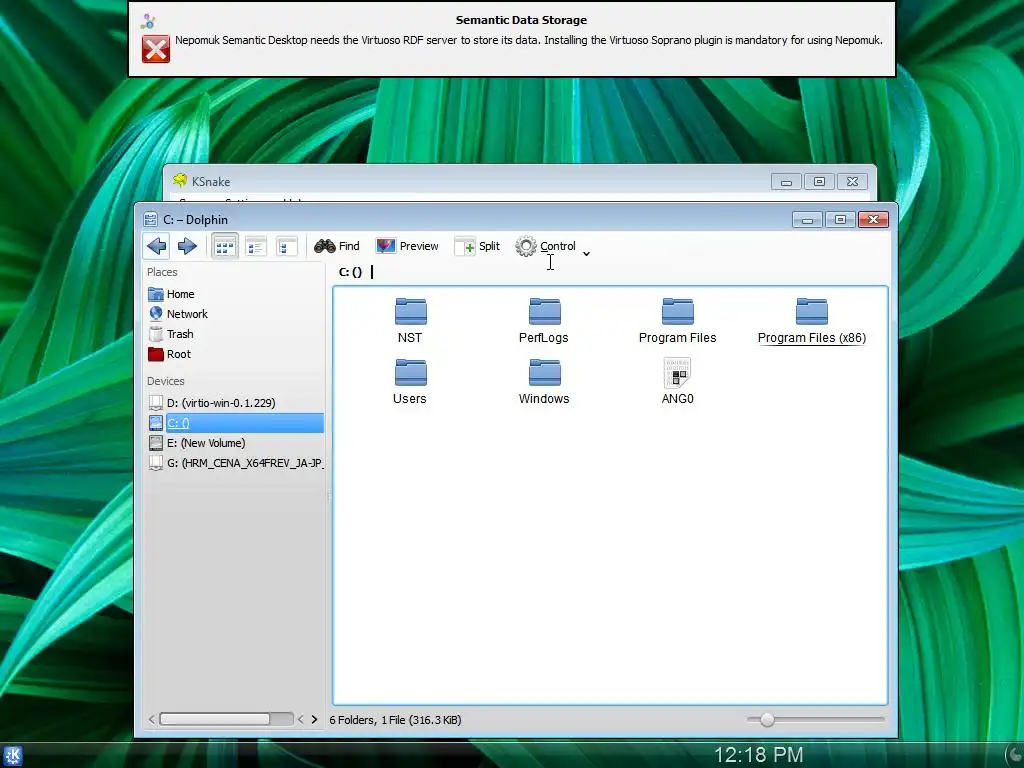Maximize the KSnake window
Screen dimensions: 1024x768
pos(819,182)
